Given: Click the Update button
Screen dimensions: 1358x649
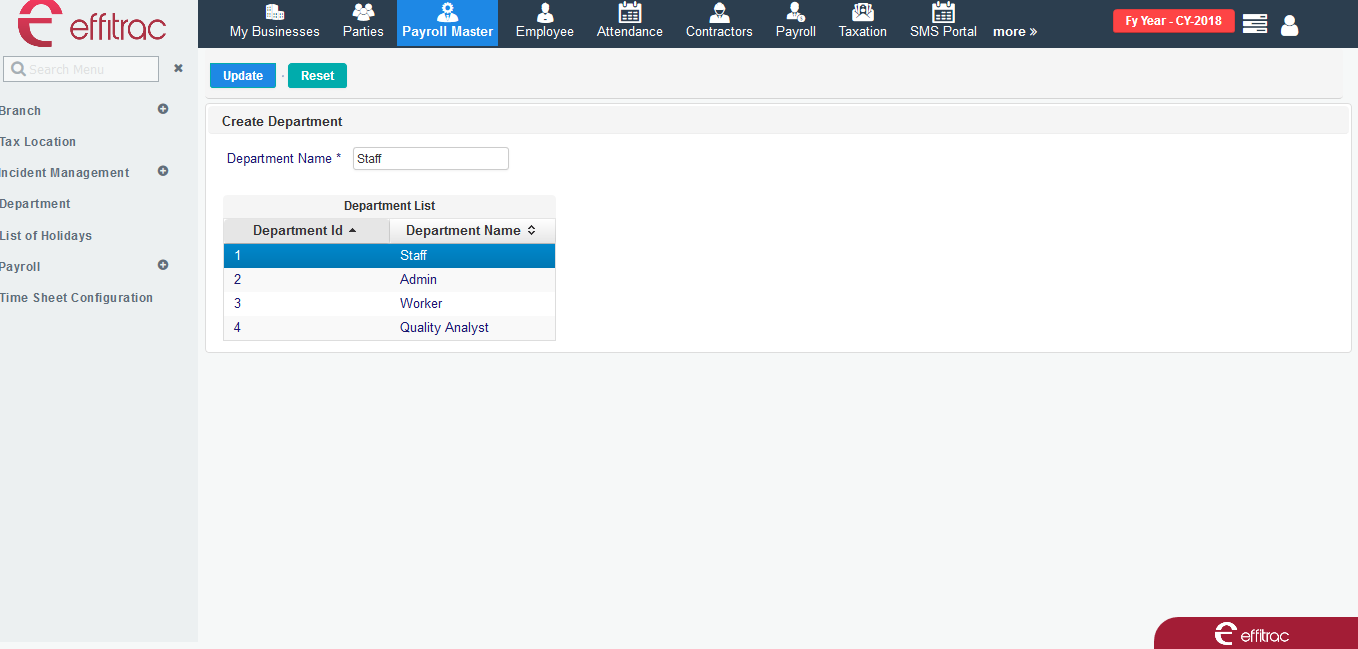Looking at the screenshot, I should 242,76.
